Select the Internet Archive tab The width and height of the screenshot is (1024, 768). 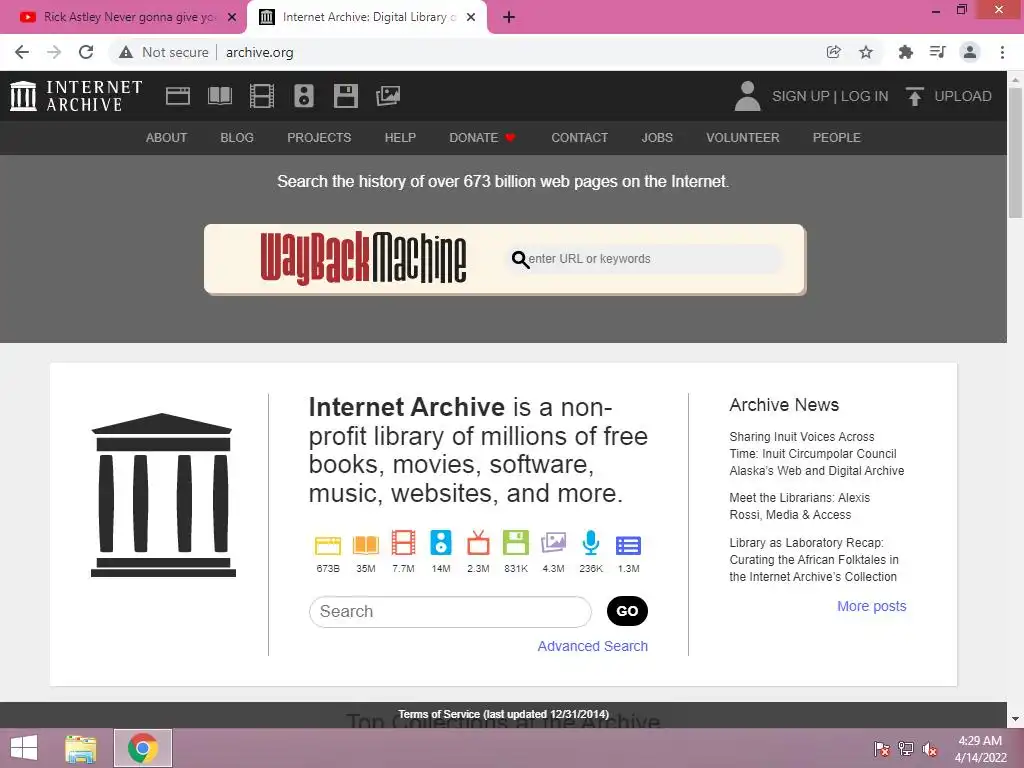pos(366,17)
